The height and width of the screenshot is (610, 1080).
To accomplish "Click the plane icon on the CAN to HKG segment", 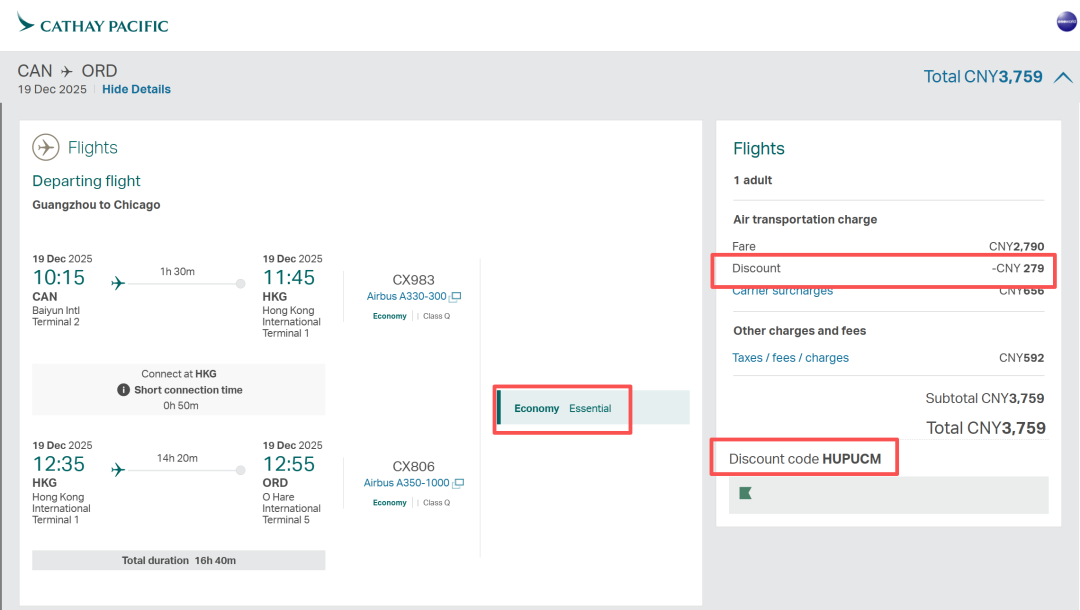I will pyautogui.click(x=118, y=283).
